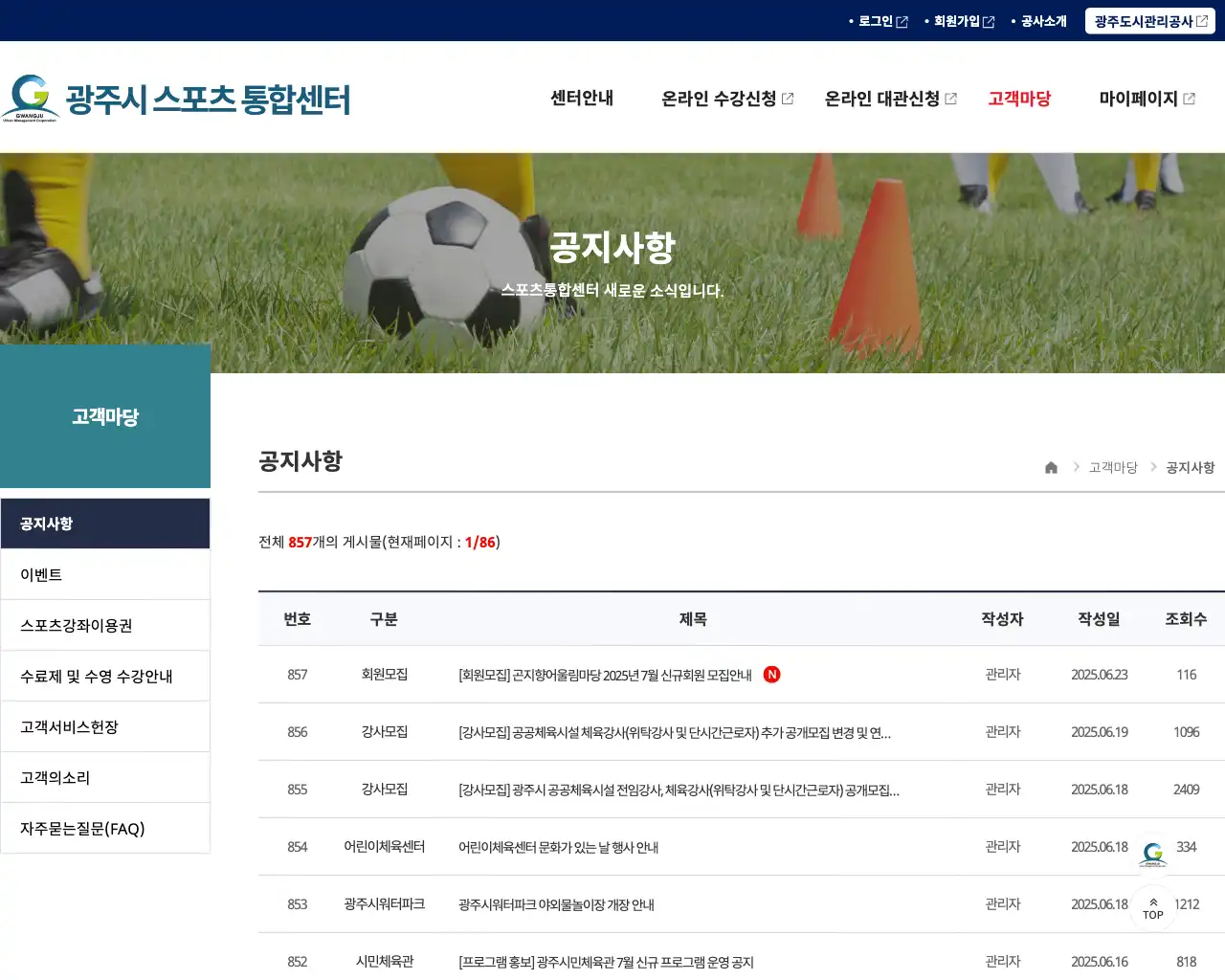
Task: Click the 회원모집 category cell
Action: point(385,674)
